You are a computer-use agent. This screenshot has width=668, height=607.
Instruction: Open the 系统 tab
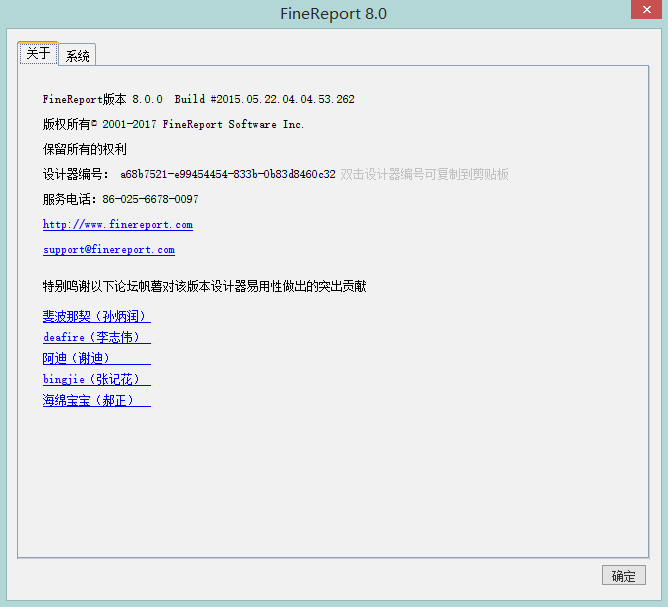77,55
